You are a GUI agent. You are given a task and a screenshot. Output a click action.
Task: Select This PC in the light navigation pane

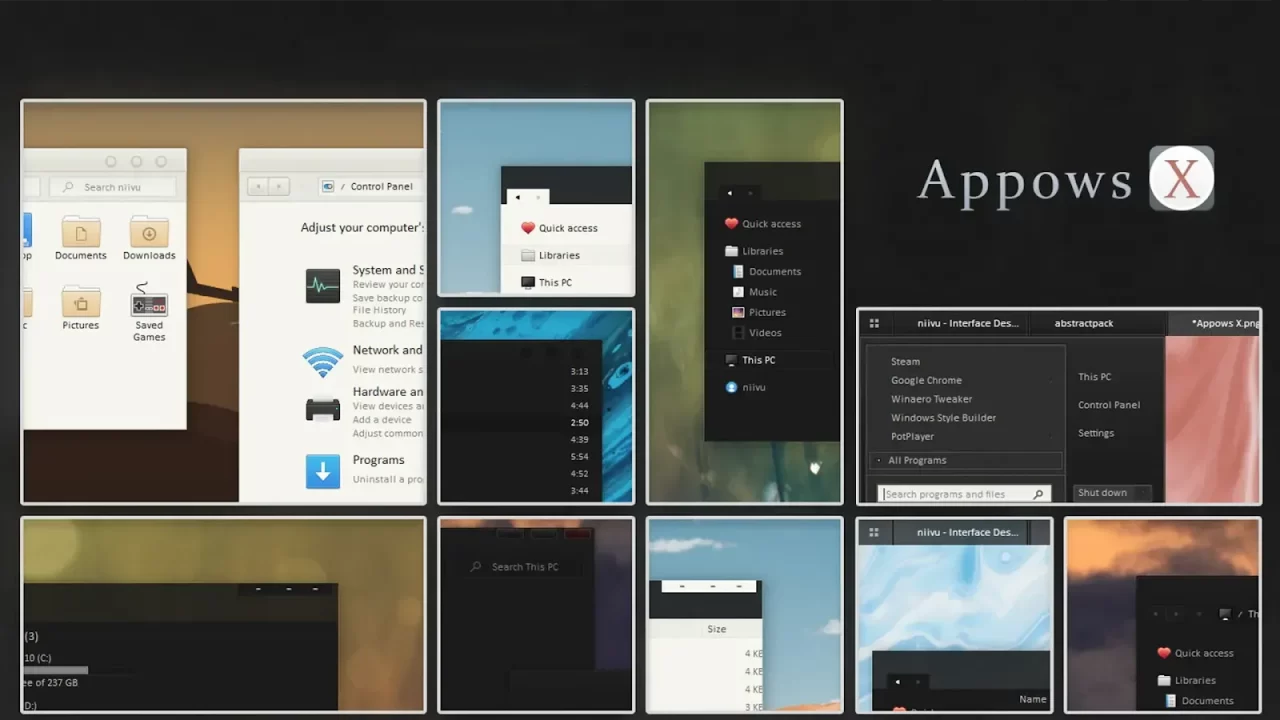[546, 282]
